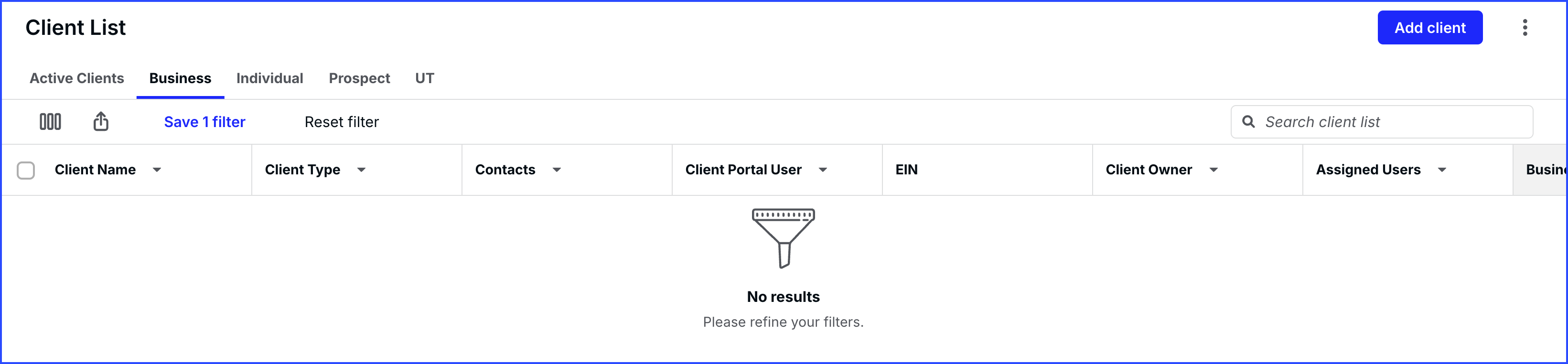This screenshot has height=364, width=1568.
Task: Click the search magnifier icon
Action: coord(1248,122)
